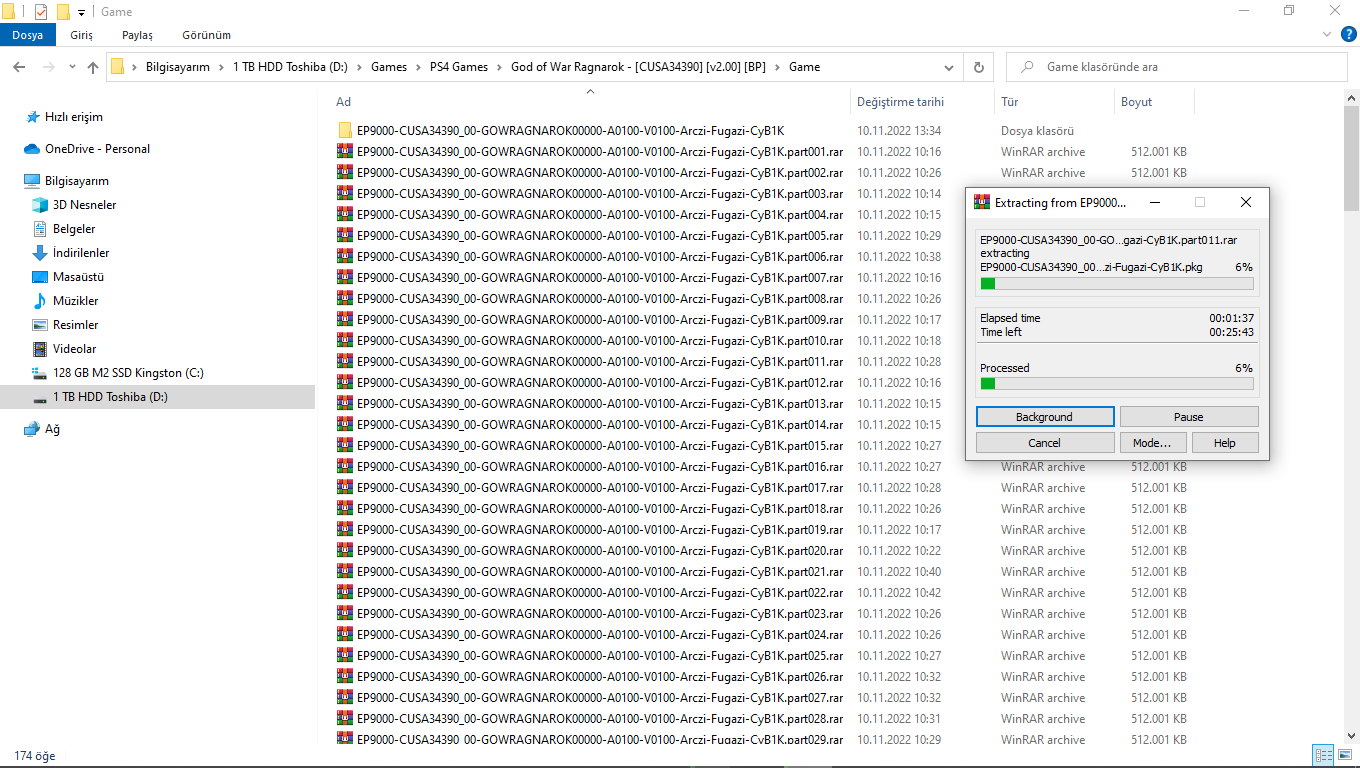Click WinRAR icon in extraction dialog title
Image resolution: width=1360 pixels, height=768 pixels.
(x=982, y=202)
